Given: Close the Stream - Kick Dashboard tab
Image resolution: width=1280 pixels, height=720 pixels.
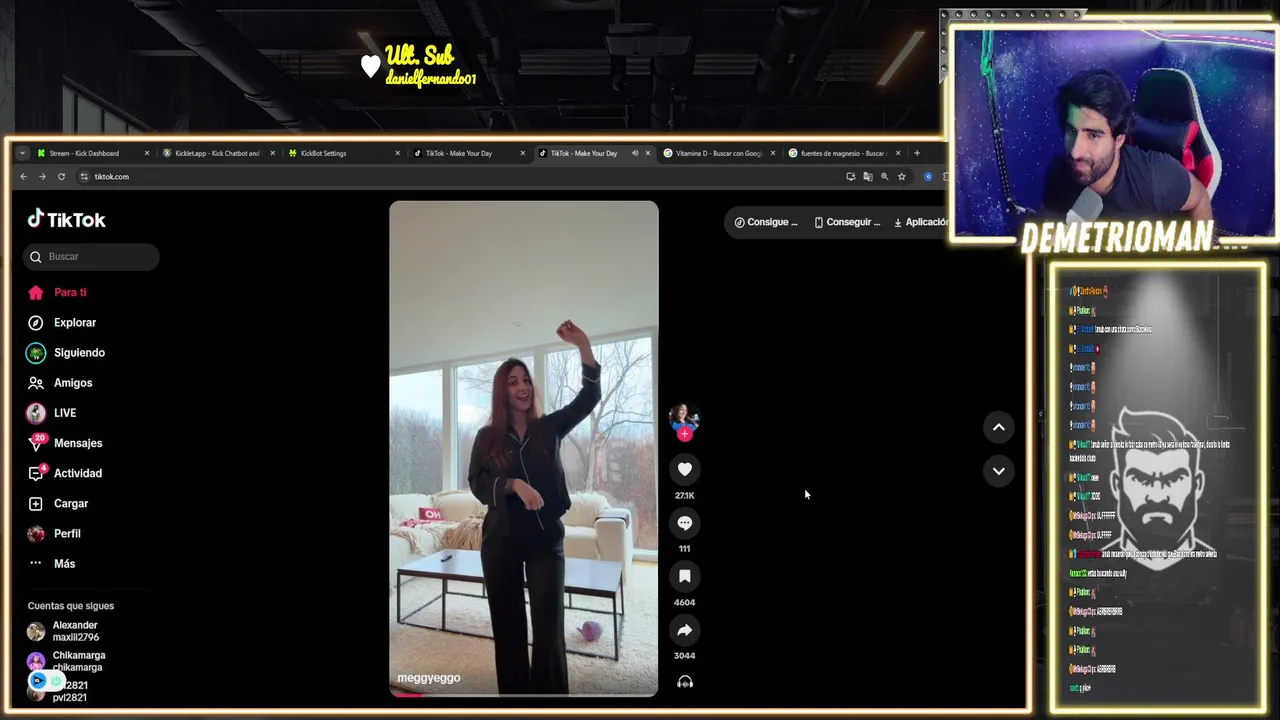Looking at the screenshot, I should pos(146,153).
